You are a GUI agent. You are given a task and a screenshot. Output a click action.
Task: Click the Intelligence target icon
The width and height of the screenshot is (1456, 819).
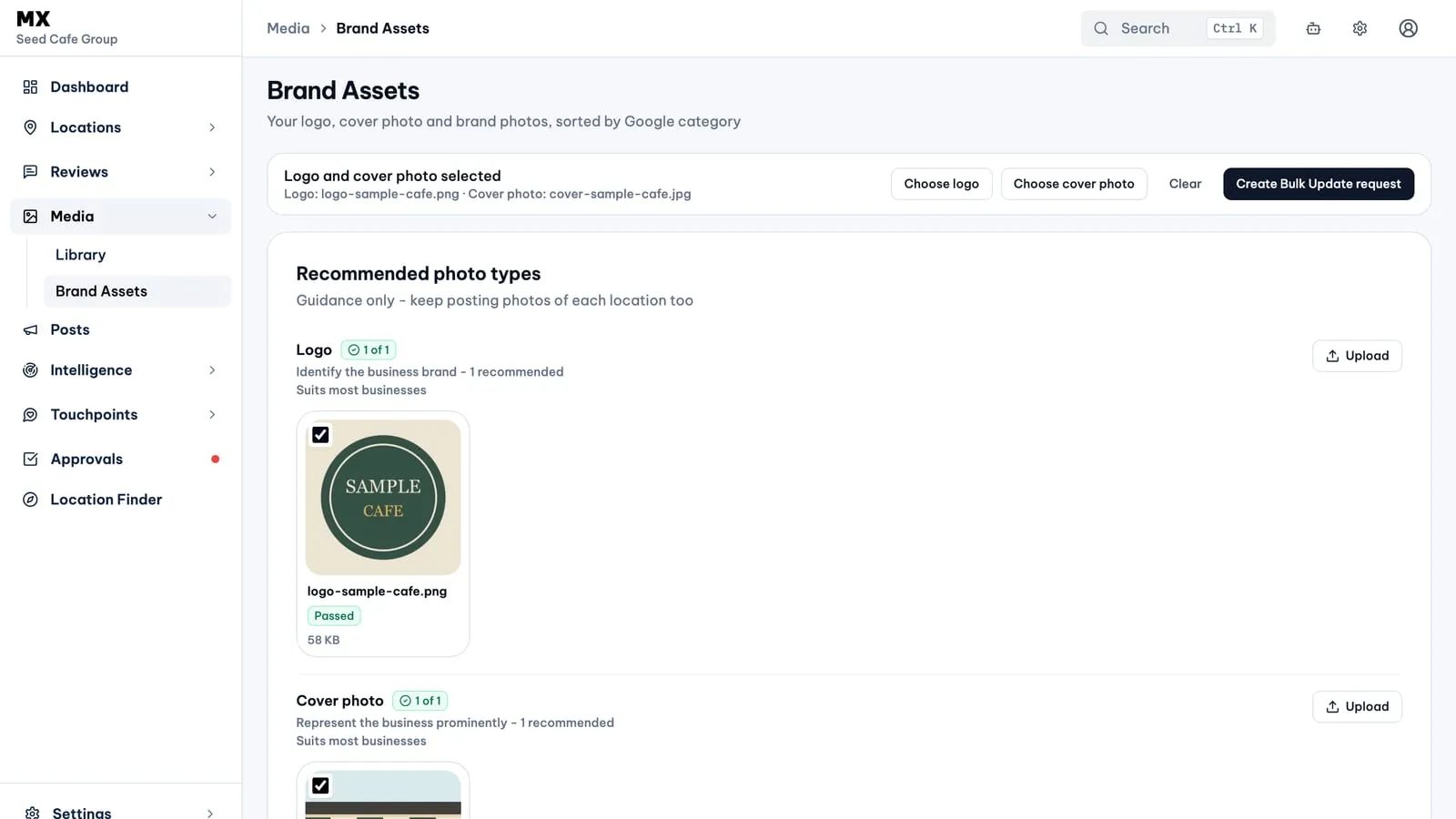[30, 370]
